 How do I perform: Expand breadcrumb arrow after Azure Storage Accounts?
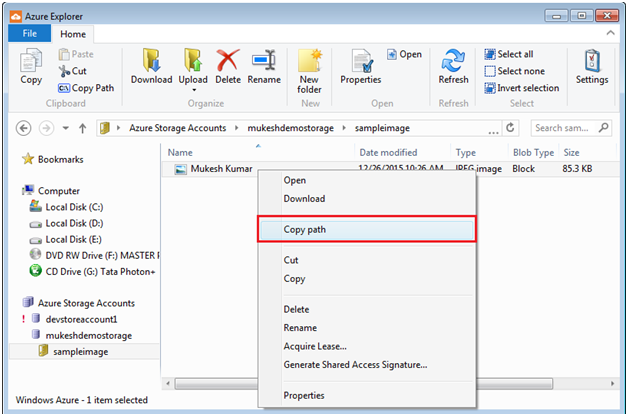click(x=237, y=128)
